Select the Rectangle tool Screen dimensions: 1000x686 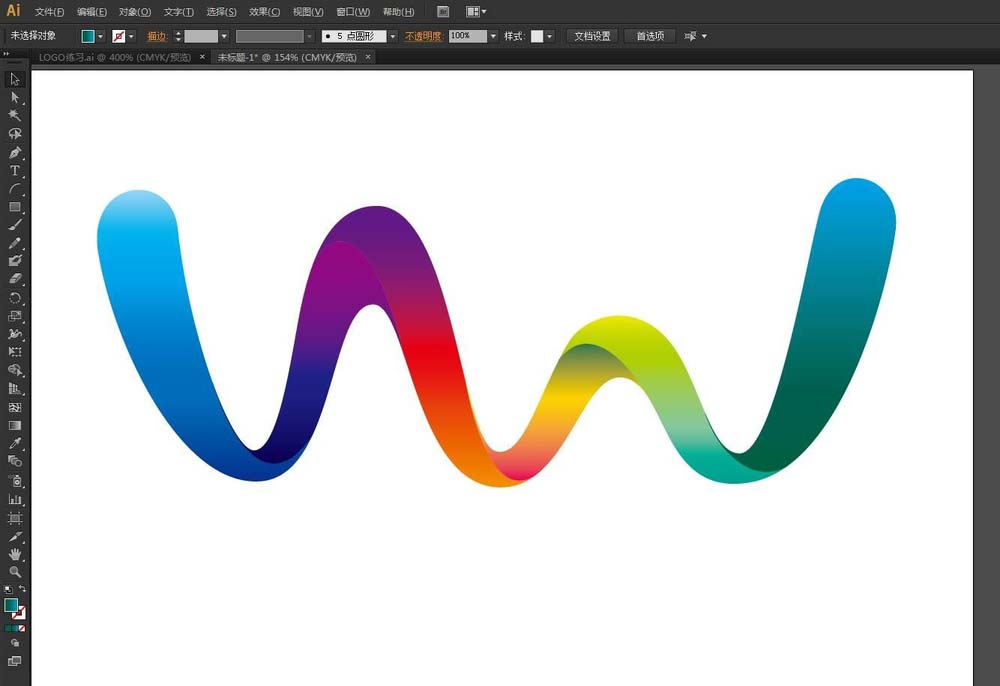[15, 207]
